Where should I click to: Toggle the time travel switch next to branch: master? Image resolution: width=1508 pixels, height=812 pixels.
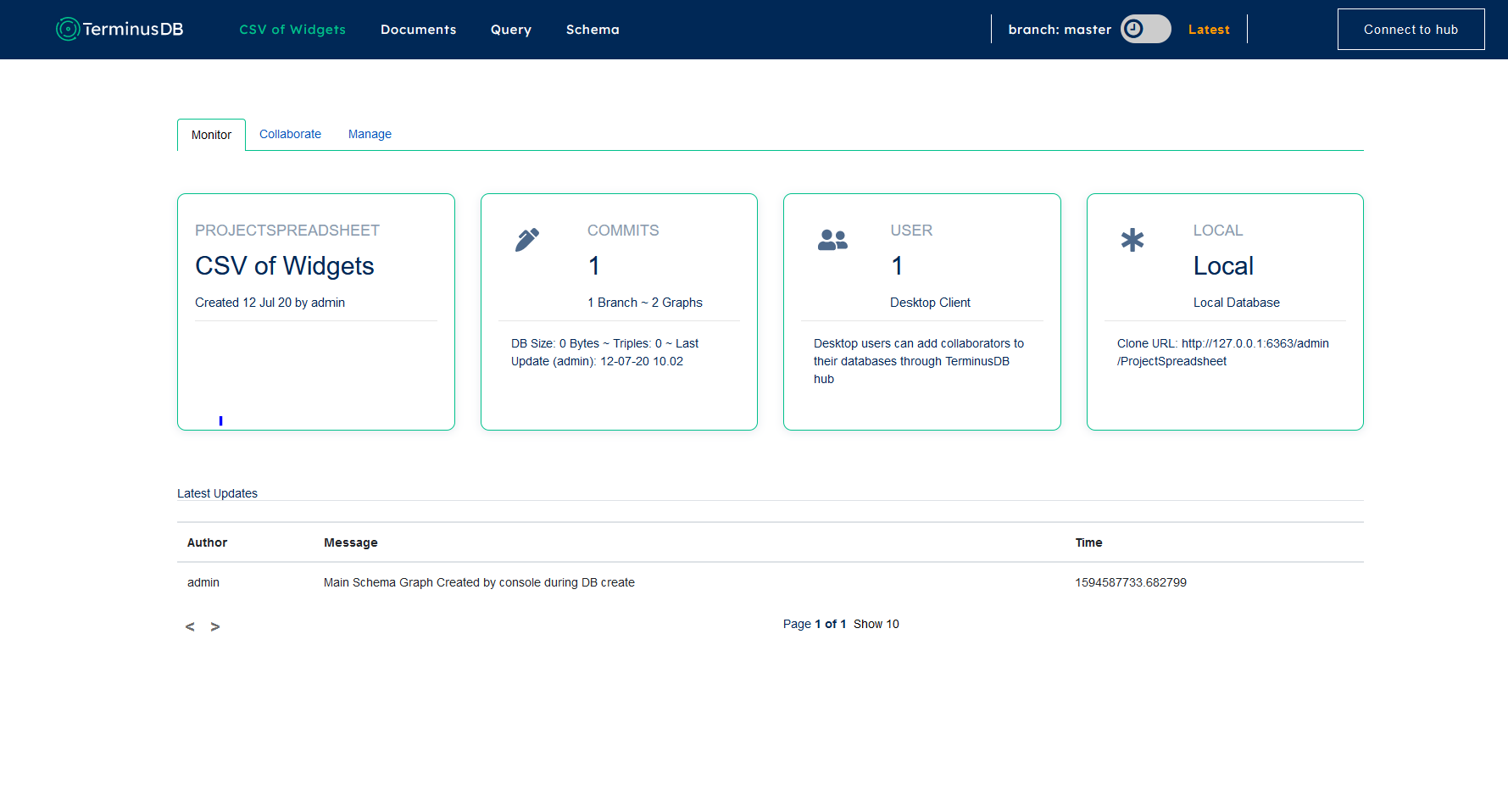tap(1145, 29)
